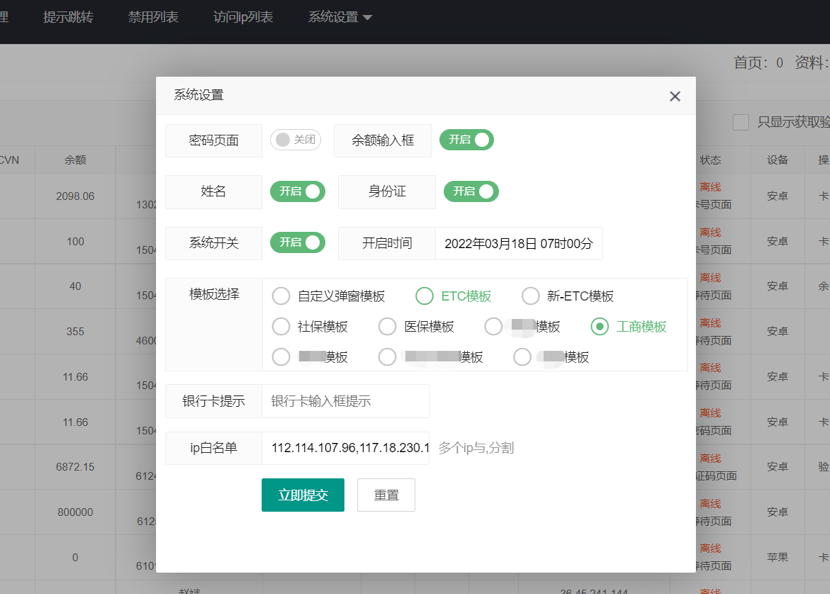The height and width of the screenshot is (594, 830).
Task: Open the 系统设置 dropdown menu
Action: click(340, 17)
